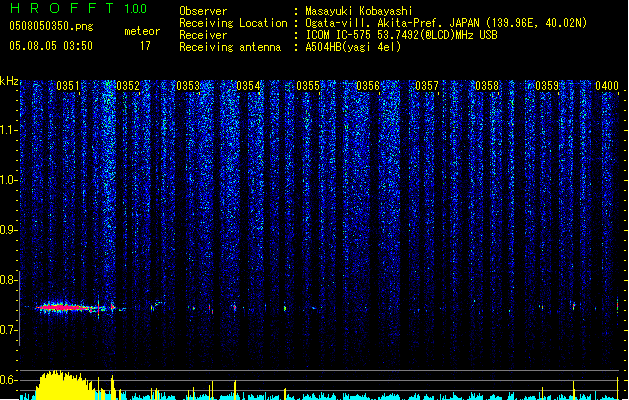629x400 pixels.
Task: Click the 0.7 kHz axis label
Action: (8, 330)
